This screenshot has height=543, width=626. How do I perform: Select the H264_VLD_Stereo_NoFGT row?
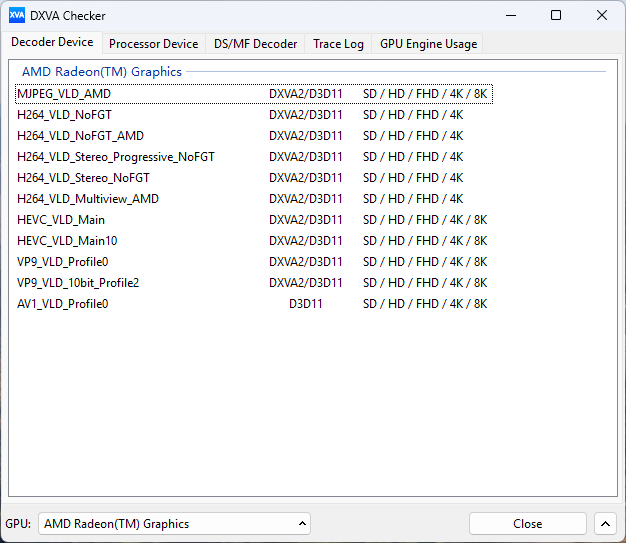[x=254, y=178]
